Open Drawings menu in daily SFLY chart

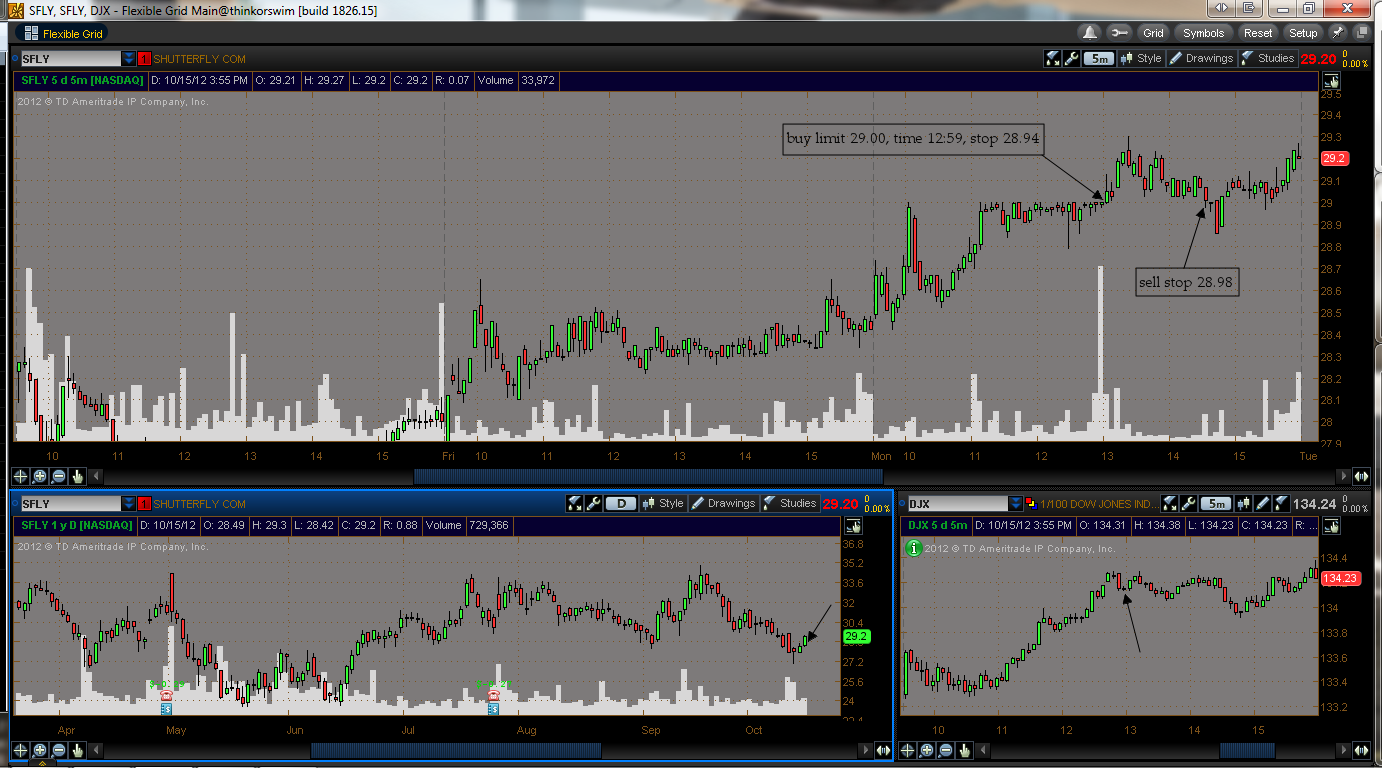[723, 503]
